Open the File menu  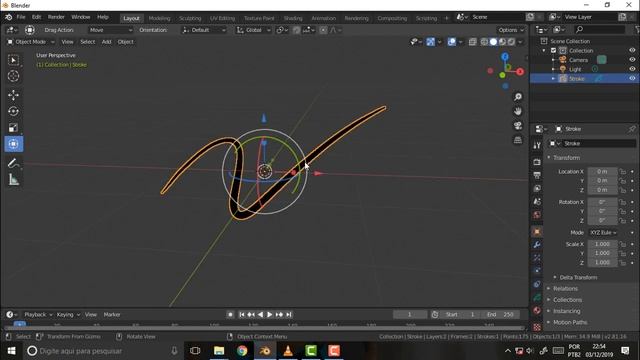(21, 17)
